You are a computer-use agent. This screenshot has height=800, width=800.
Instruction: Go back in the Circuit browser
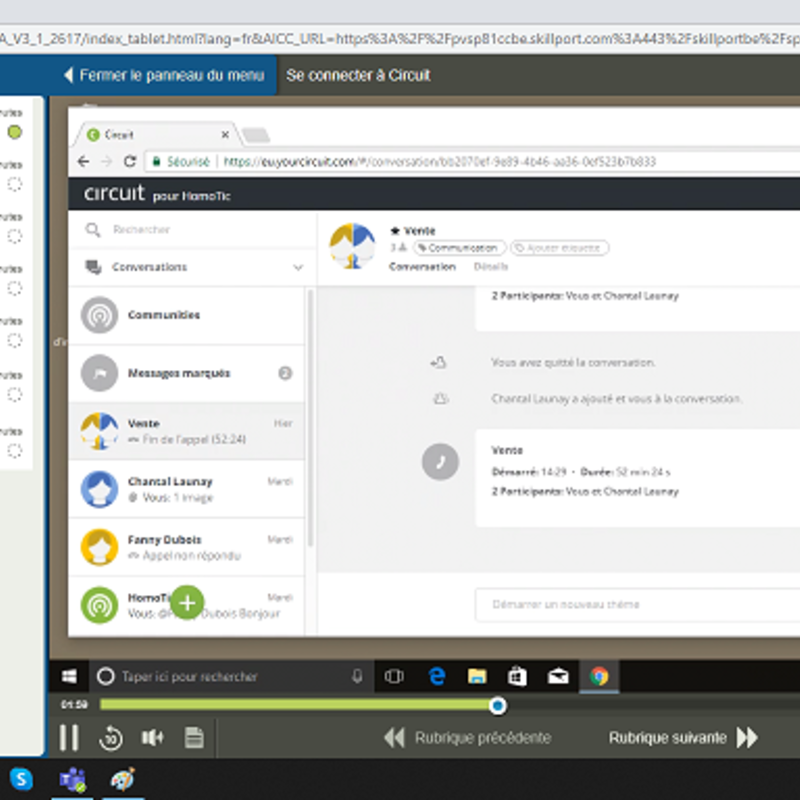click(x=83, y=162)
